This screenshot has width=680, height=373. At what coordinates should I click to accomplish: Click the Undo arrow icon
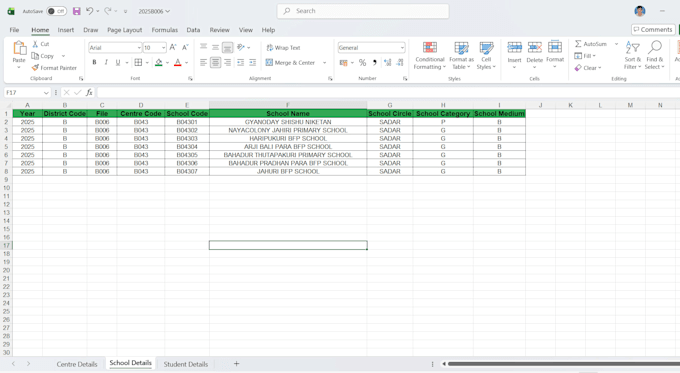[89, 11]
